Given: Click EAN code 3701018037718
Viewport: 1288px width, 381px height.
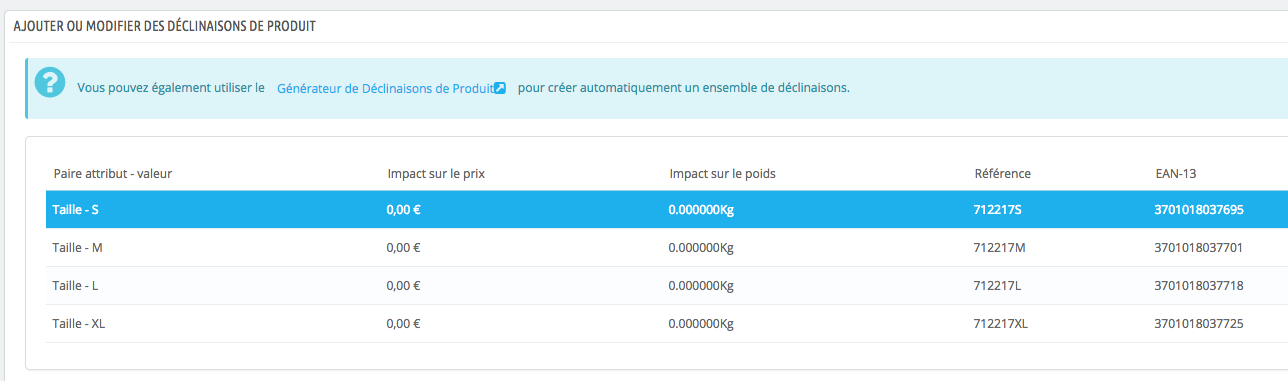Looking at the screenshot, I should pyautogui.click(x=1198, y=285).
